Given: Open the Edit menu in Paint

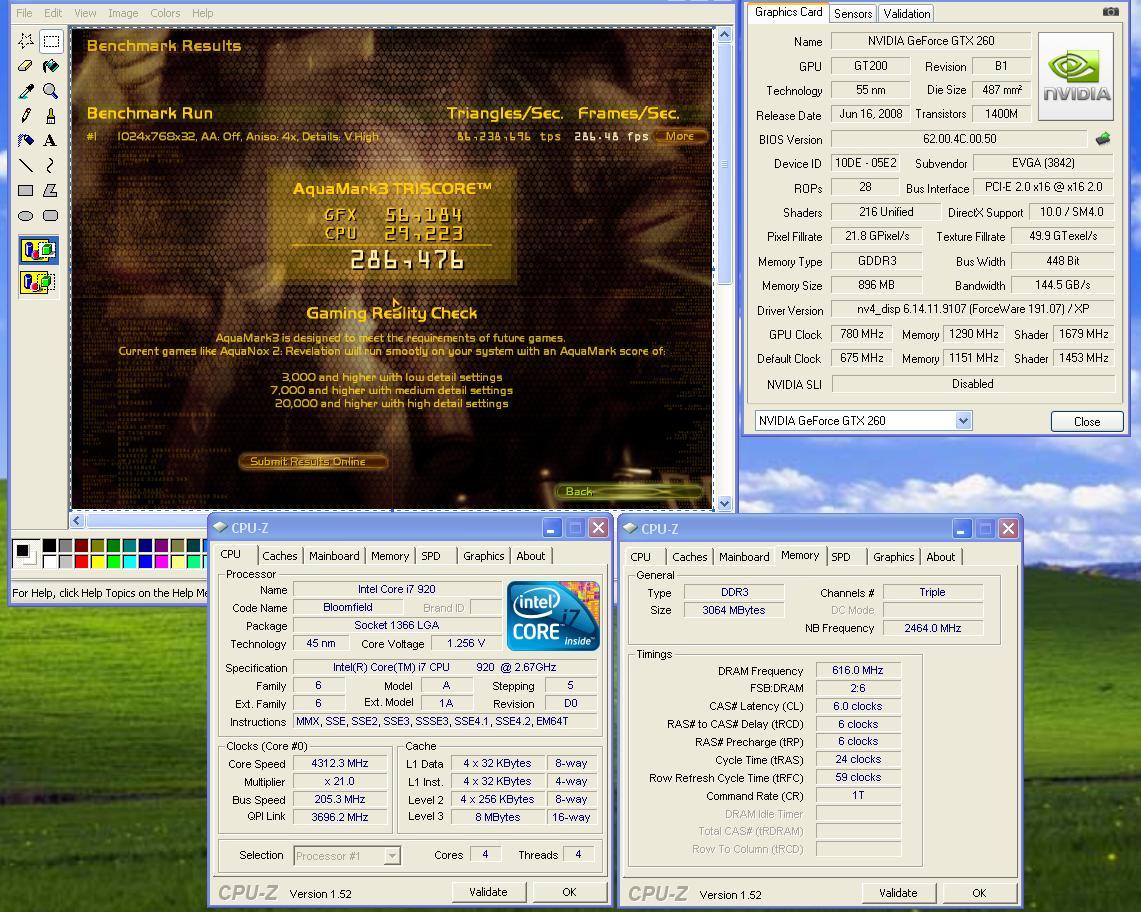Looking at the screenshot, I should click(53, 13).
